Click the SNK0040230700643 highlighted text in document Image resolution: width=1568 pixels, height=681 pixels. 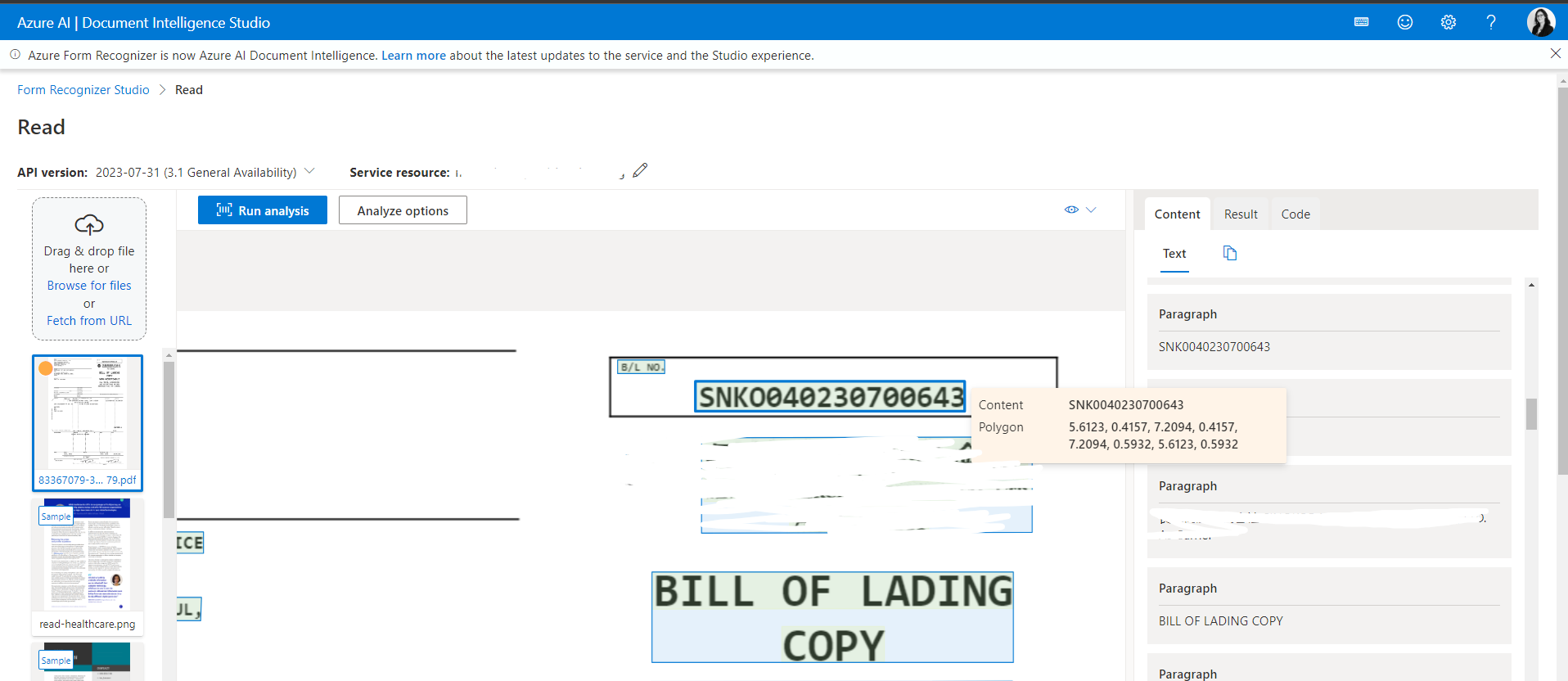point(830,397)
